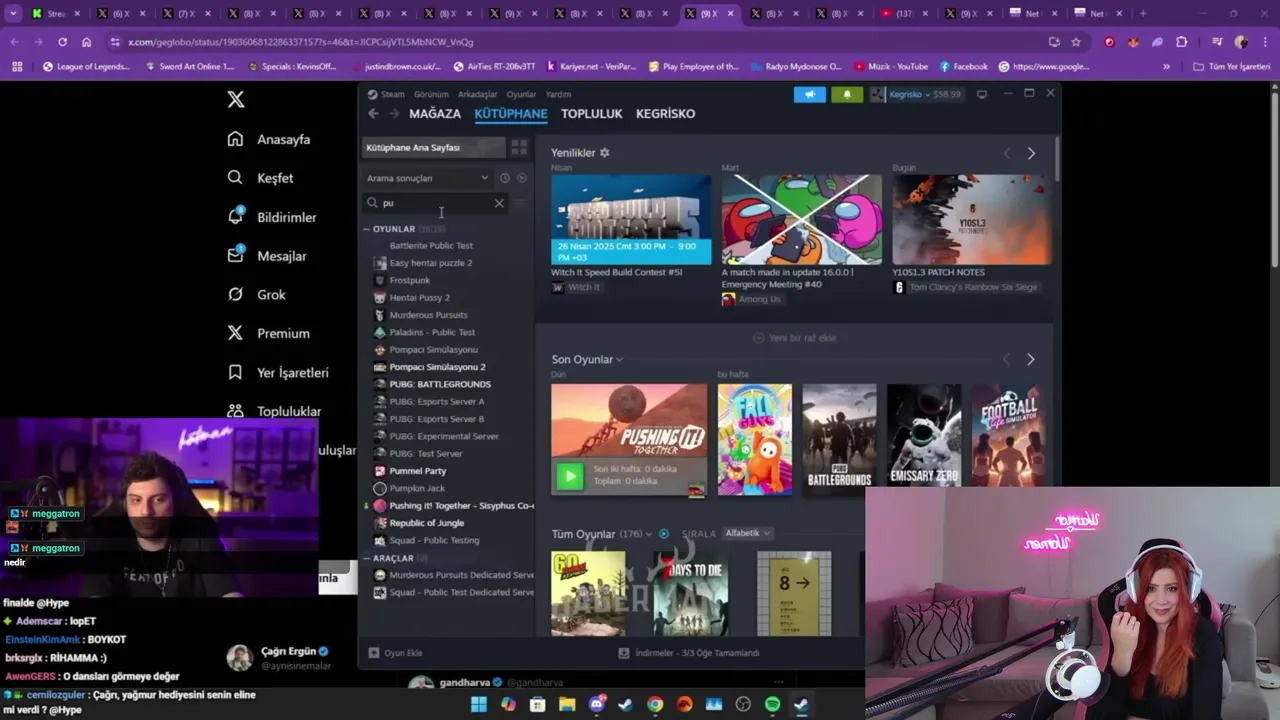The image size is (1280, 720).
Task: Toggle ready-to-play filter icon in library
Action: tap(521, 178)
